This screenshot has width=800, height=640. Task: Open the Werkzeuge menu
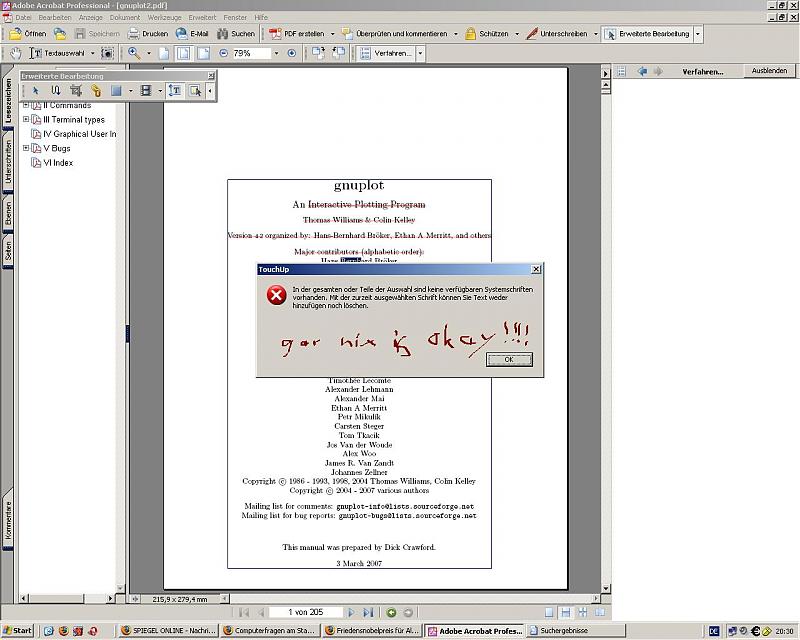pos(164,17)
